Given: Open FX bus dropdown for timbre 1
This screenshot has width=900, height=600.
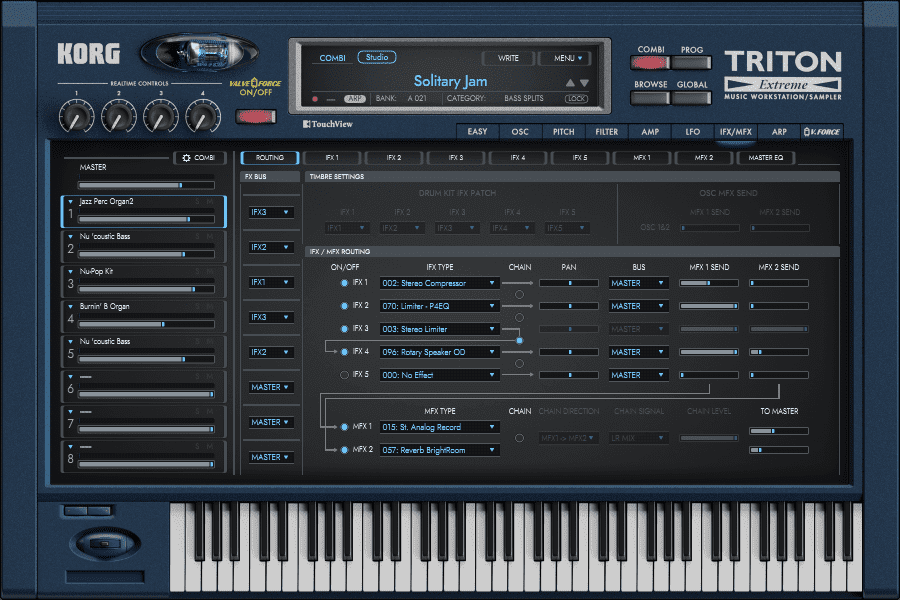Looking at the screenshot, I should tap(271, 212).
